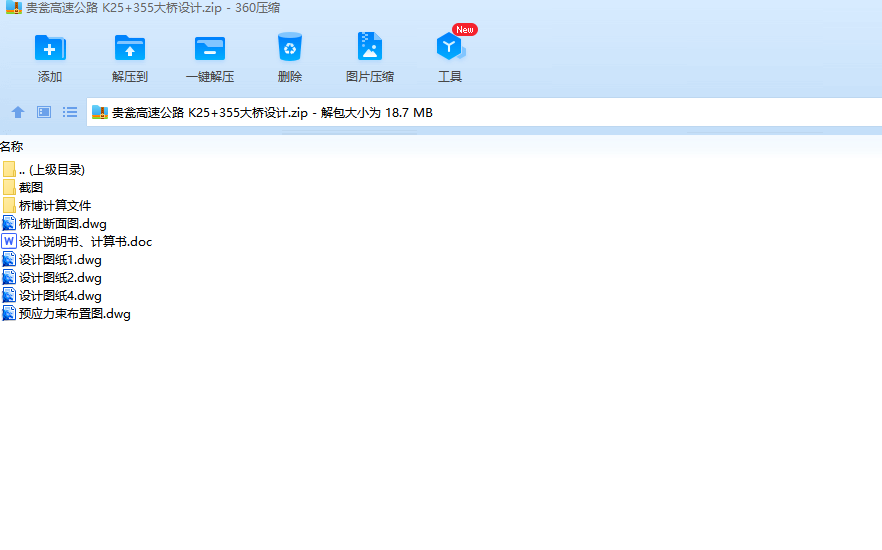Click the dwg icon of 设计图纸4
Viewport: 882px width, 550px height.
[x=9, y=295]
